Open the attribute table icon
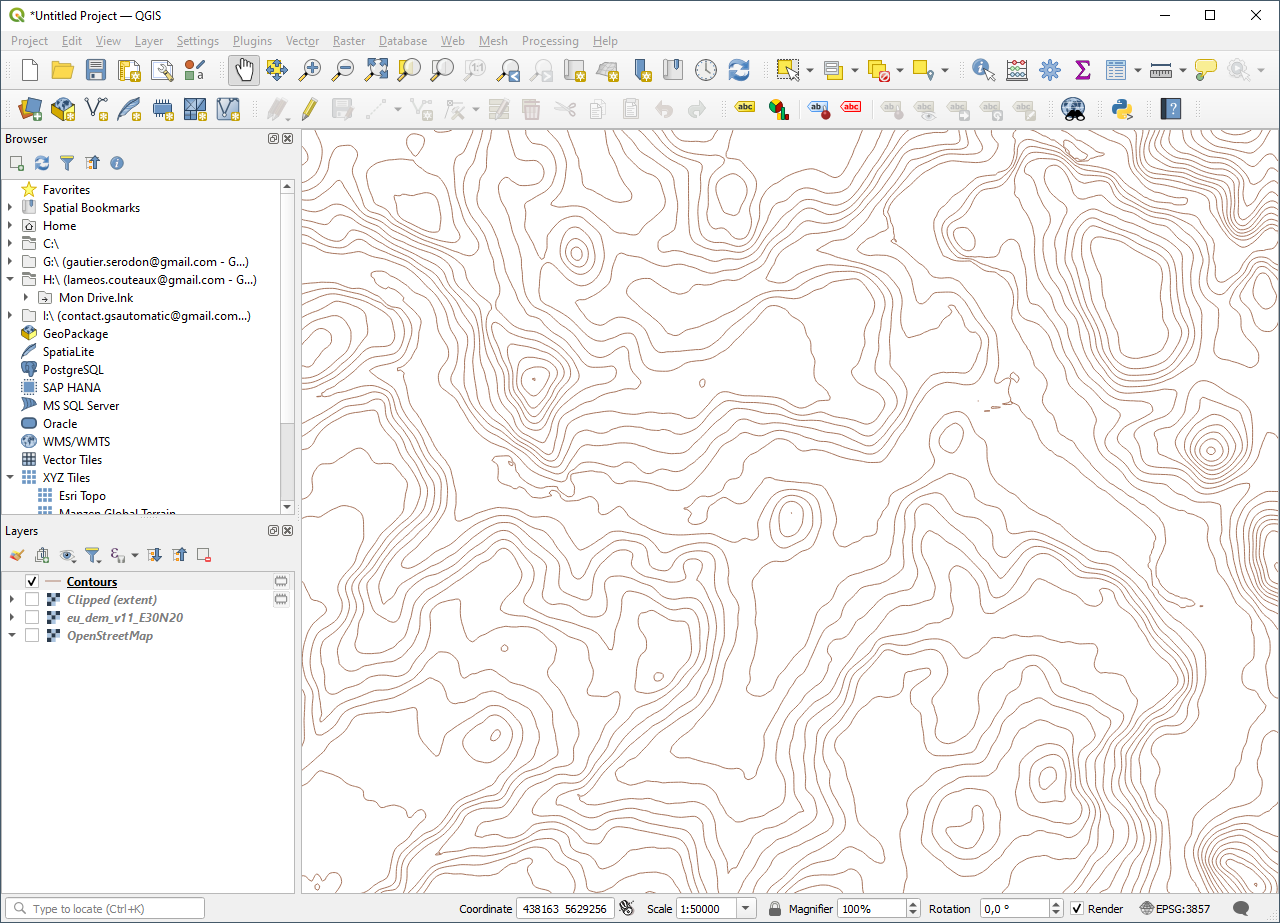 (1116, 70)
